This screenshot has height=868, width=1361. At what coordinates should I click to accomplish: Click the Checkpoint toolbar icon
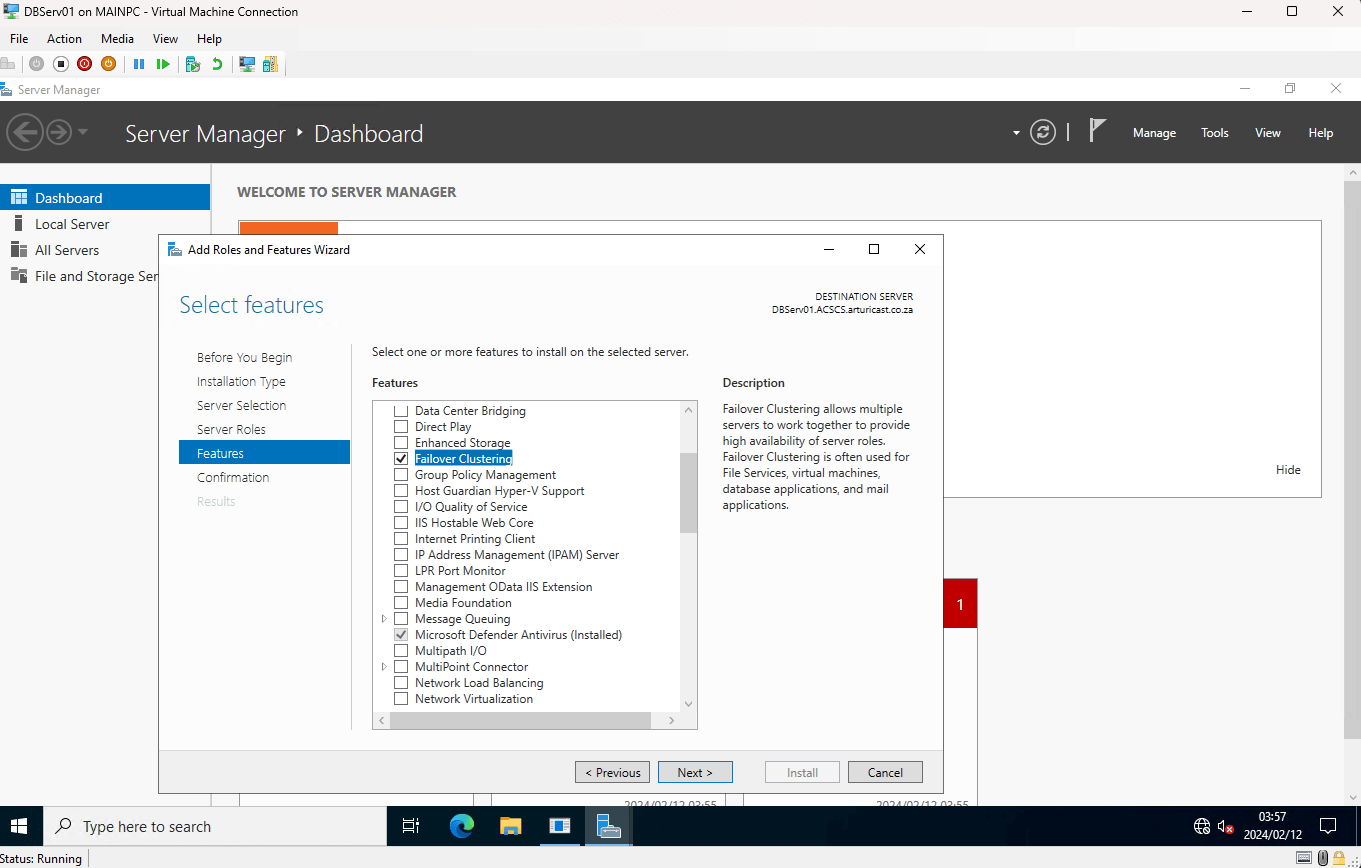pos(193,64)
